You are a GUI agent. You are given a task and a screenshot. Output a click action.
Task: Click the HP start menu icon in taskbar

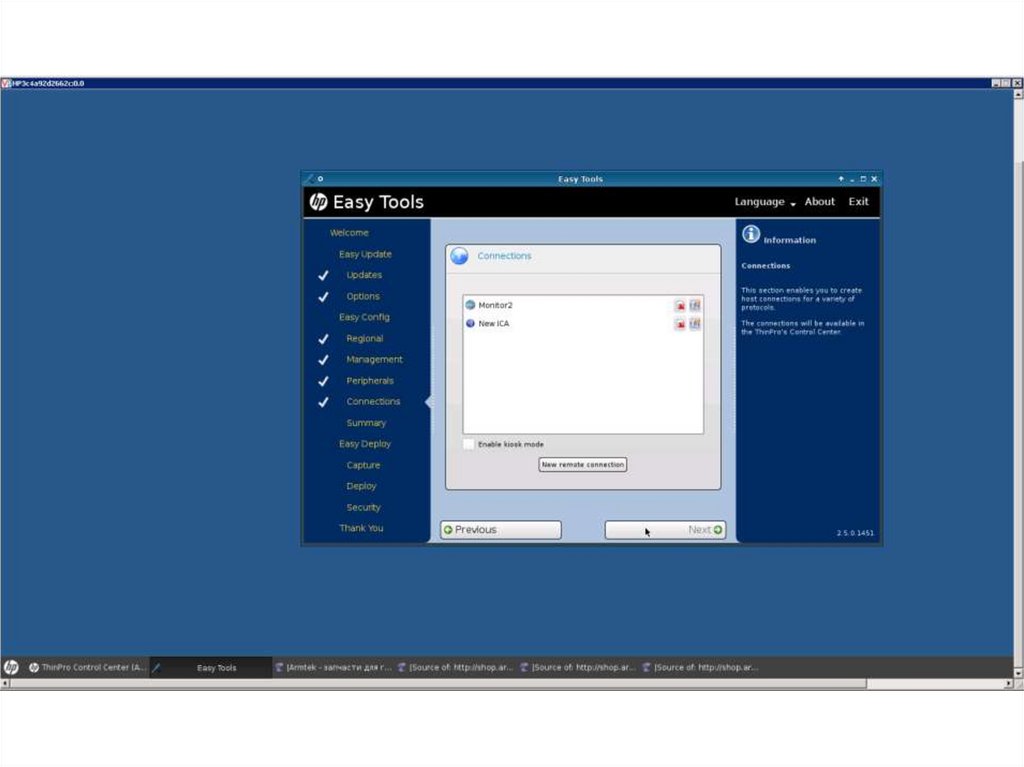tap(11, 667)
